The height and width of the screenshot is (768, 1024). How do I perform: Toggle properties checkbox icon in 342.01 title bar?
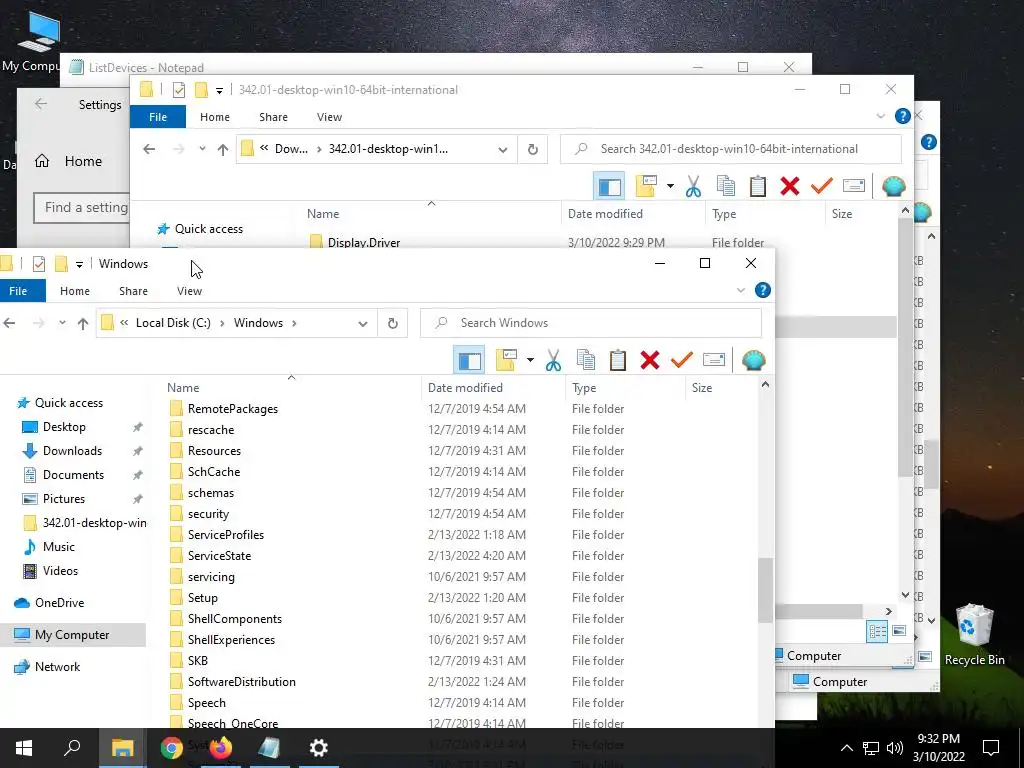179,90
